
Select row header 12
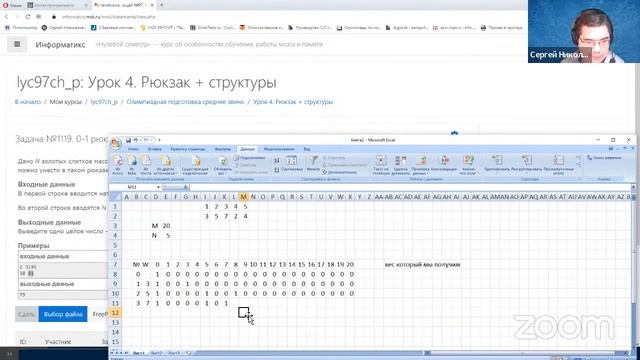pos(116,313)
